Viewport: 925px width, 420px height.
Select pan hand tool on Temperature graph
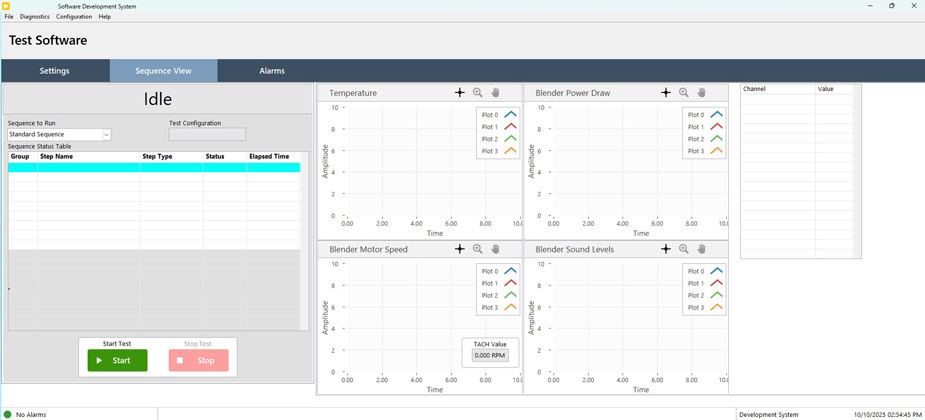[495, 93]
